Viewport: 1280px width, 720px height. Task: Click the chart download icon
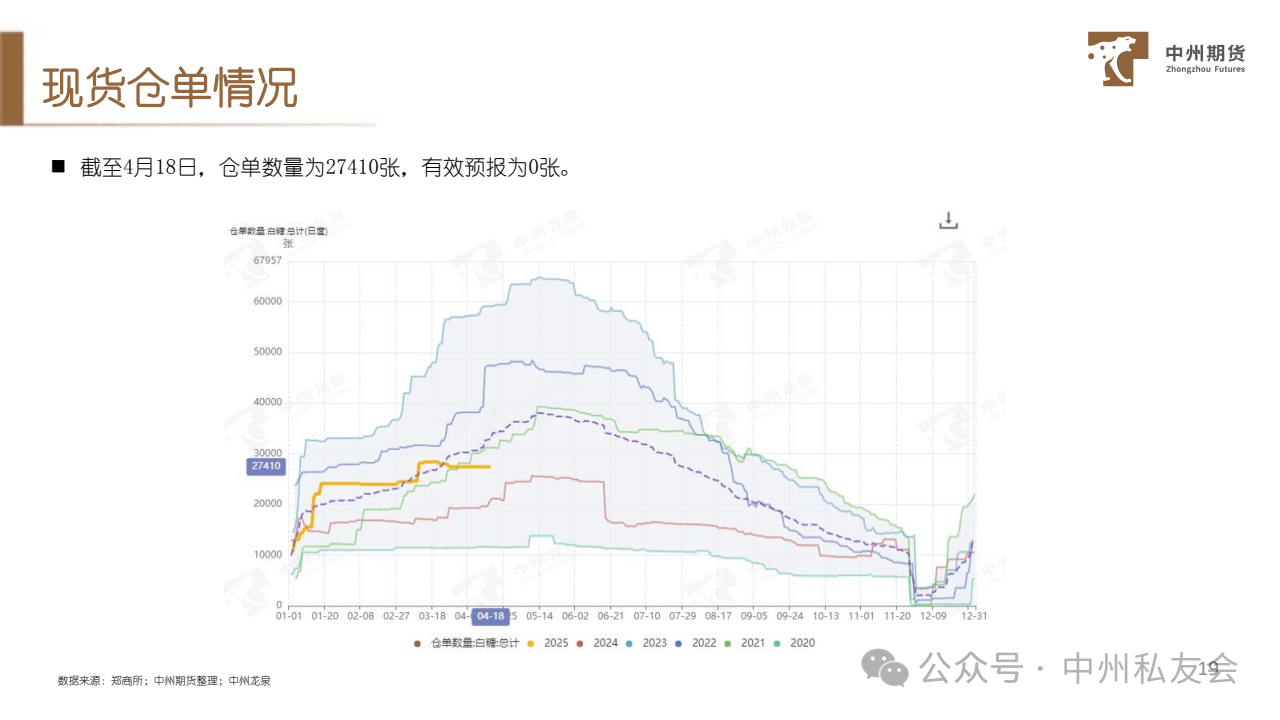pyautogui.click(x=948, y=221)
